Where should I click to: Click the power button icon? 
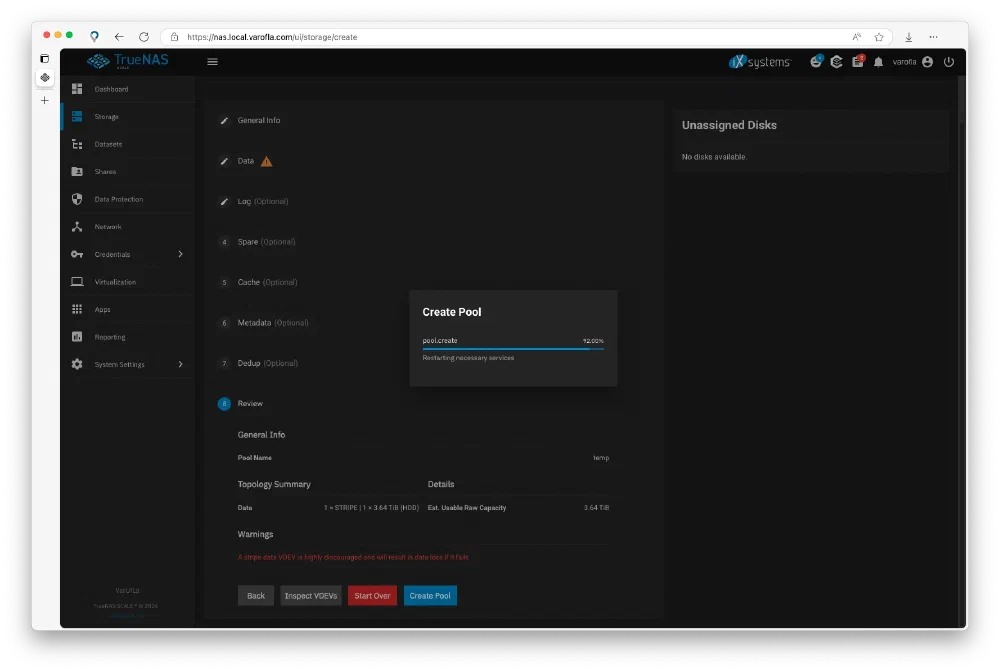(x=948, y=62)
